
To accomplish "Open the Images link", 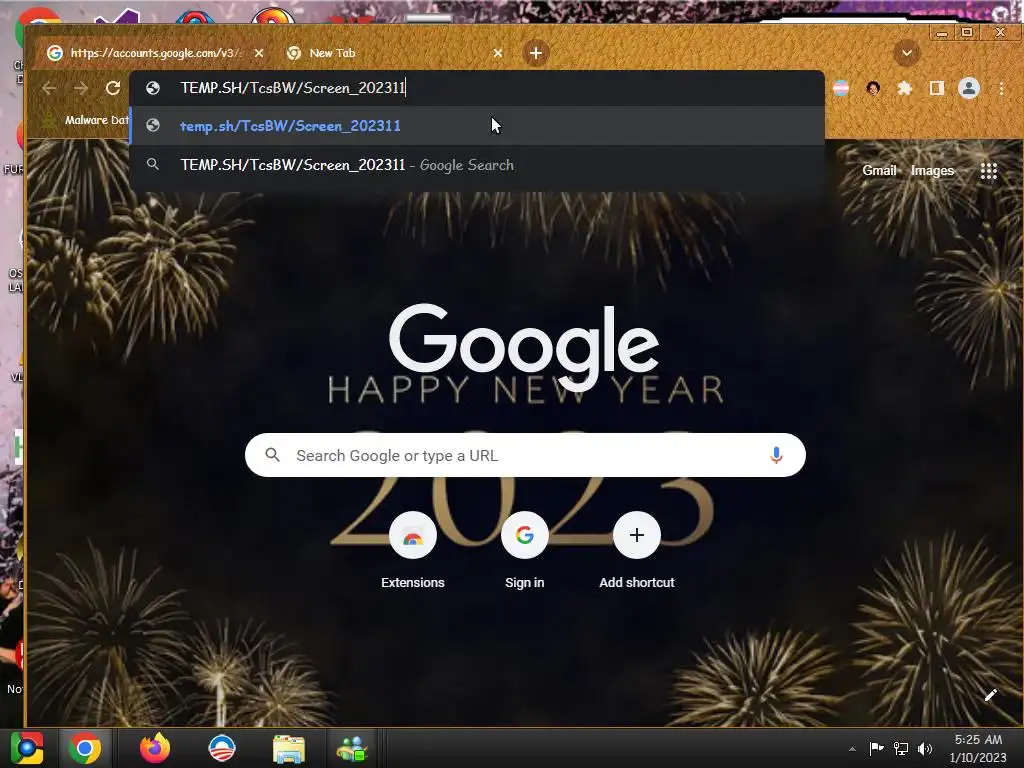I will (x=932, y=170).
